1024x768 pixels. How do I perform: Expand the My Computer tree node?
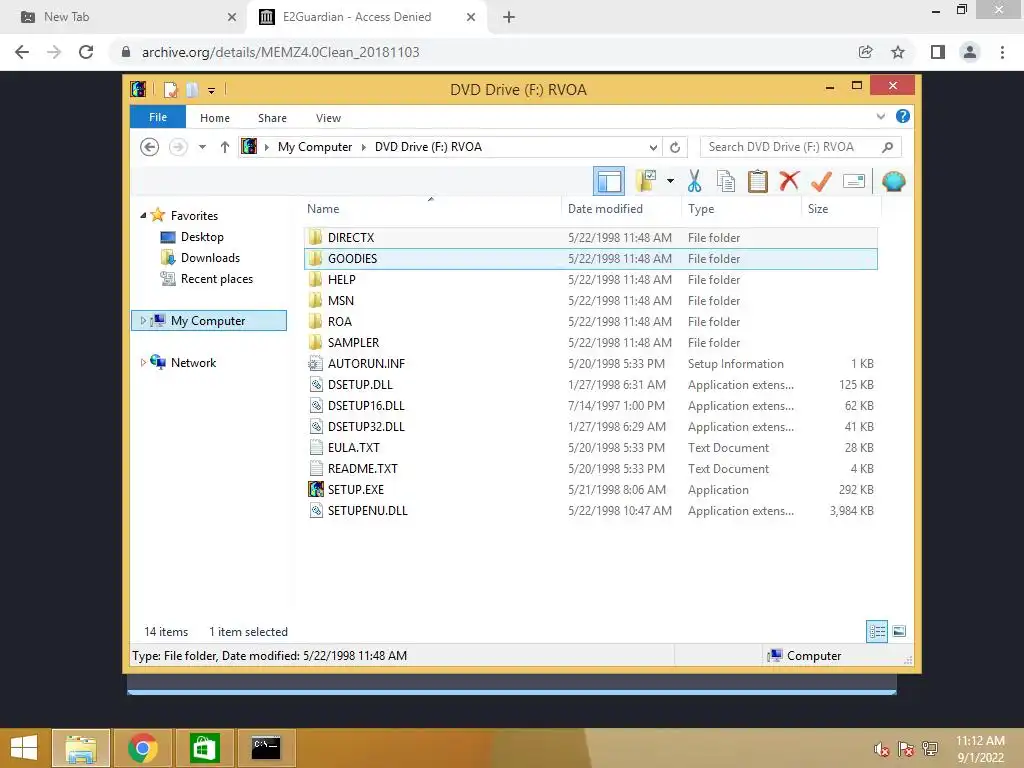tap(143, 321)
